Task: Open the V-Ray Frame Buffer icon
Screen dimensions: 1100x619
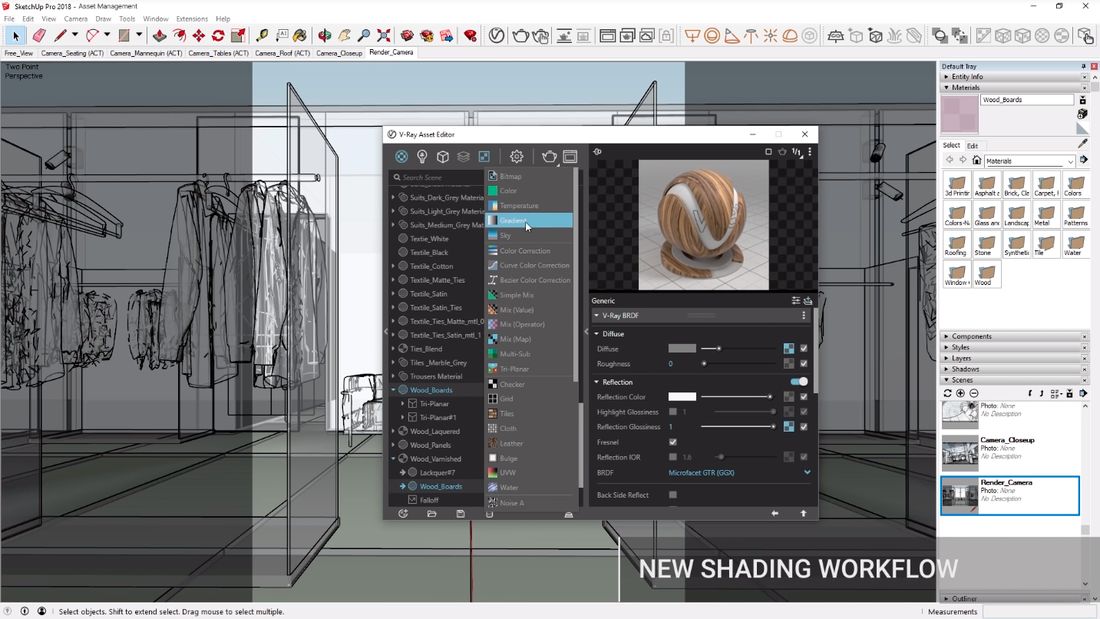Action: click(x=570, y=157)
